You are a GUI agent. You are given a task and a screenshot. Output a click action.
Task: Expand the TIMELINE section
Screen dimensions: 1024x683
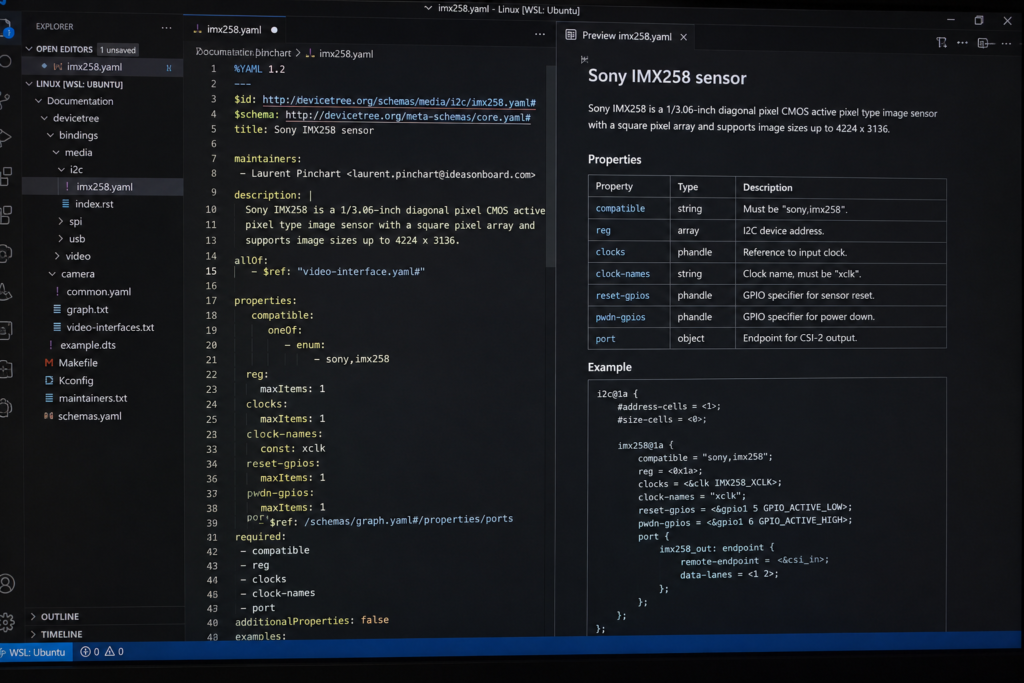pos(33,634)
